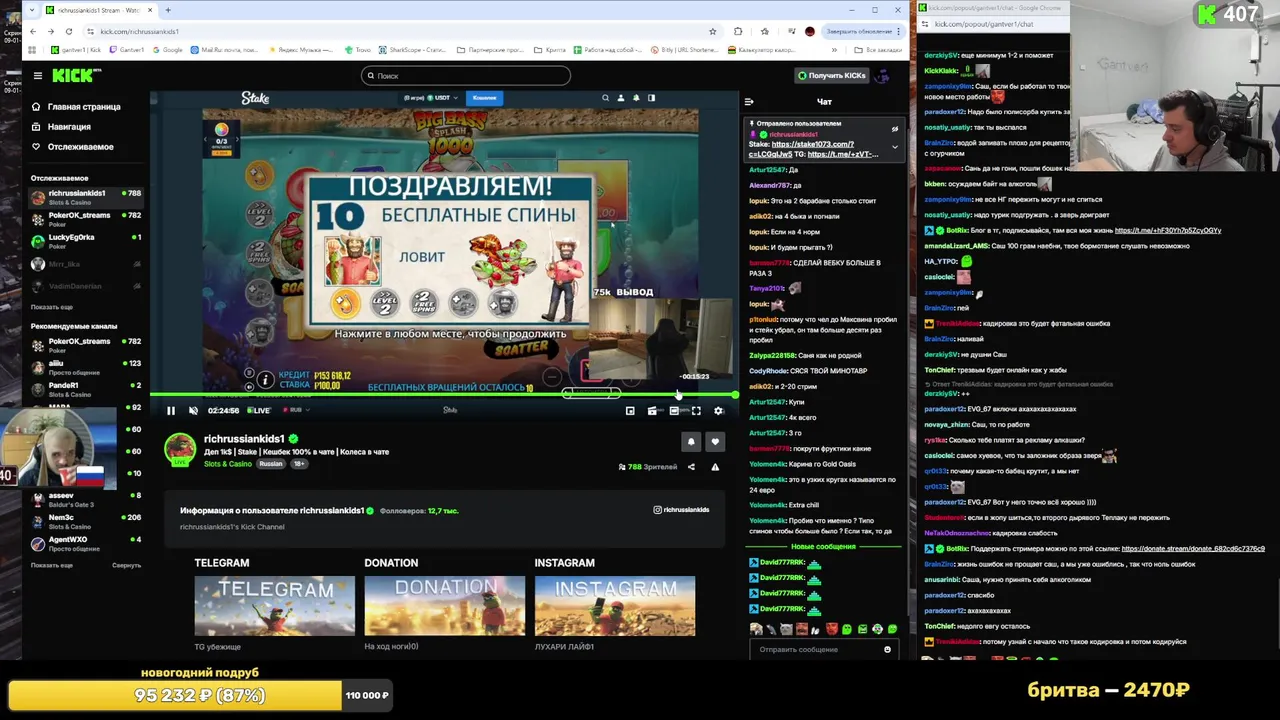The image size is (1280, 720).
Task: Open Stake user profile icon
Action: [x=621, y=98]
